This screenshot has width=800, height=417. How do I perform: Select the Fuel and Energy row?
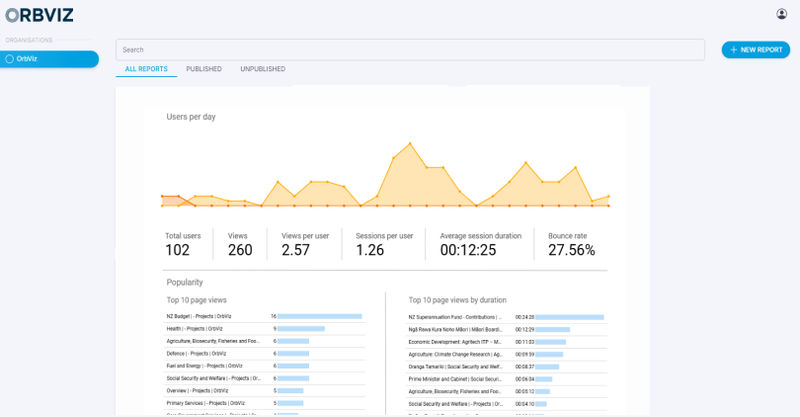tap(264, 366)
